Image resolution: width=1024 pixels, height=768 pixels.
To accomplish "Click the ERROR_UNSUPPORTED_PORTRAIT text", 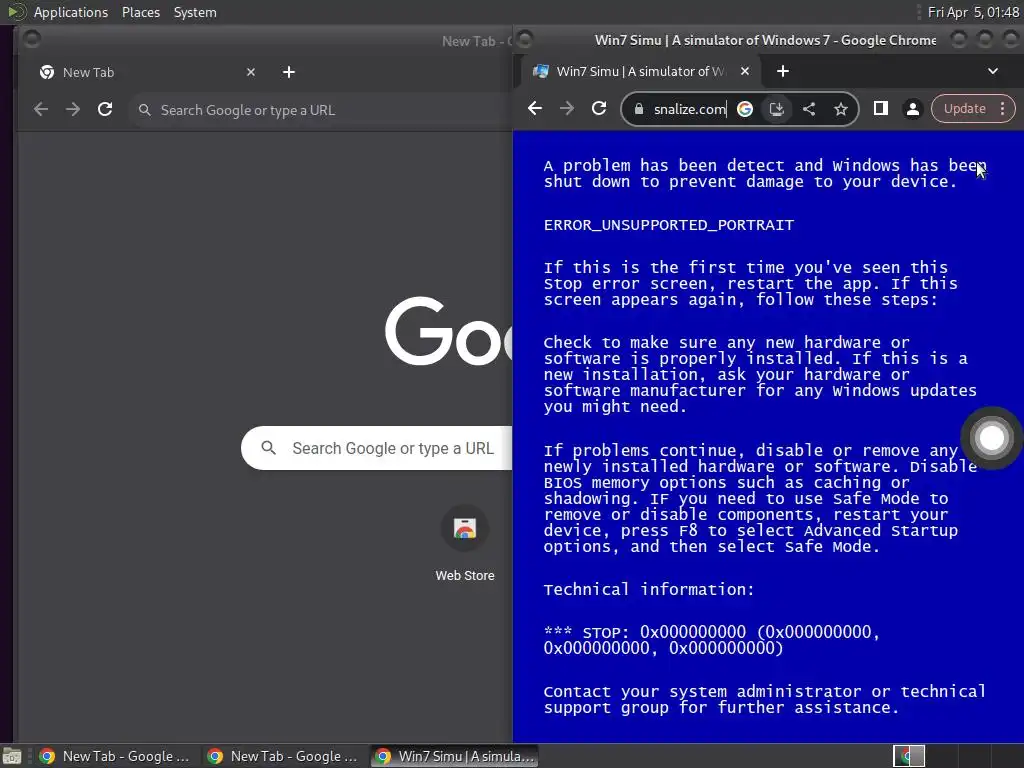I will point(669,225).
